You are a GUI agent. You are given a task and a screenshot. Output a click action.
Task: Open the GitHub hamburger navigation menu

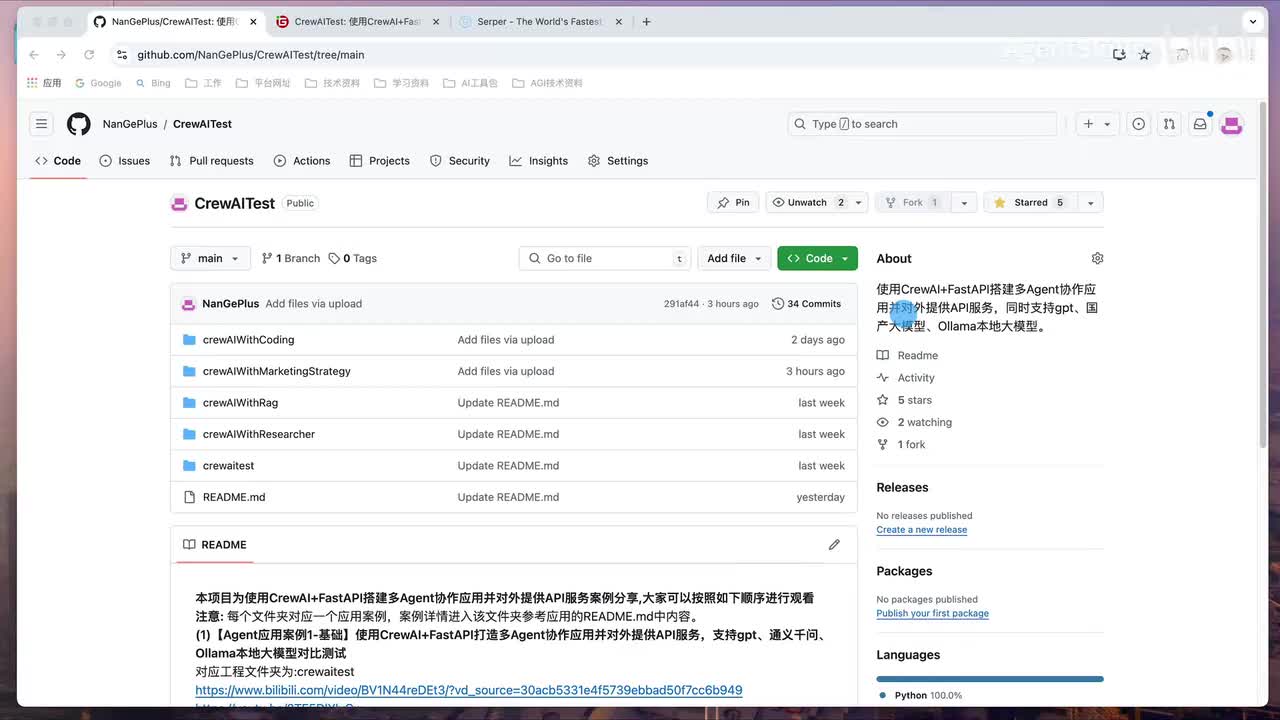(41, 124)
